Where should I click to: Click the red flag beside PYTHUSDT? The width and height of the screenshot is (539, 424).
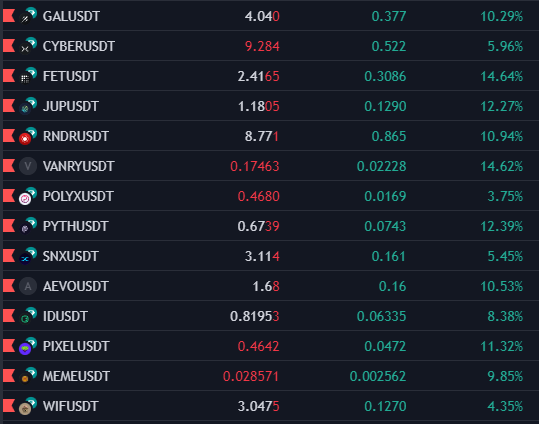pyautogui.click(x=9, y=226)
